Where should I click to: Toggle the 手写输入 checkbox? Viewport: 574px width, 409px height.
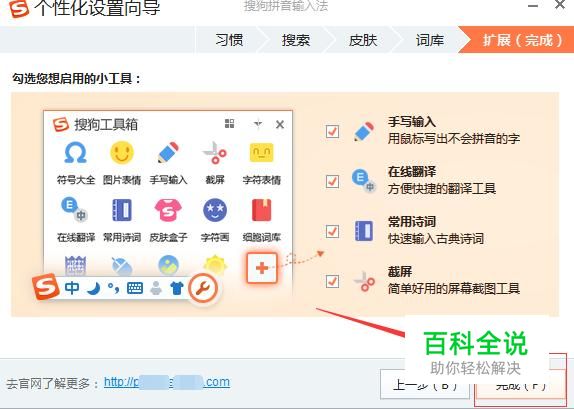pos(332,131)
